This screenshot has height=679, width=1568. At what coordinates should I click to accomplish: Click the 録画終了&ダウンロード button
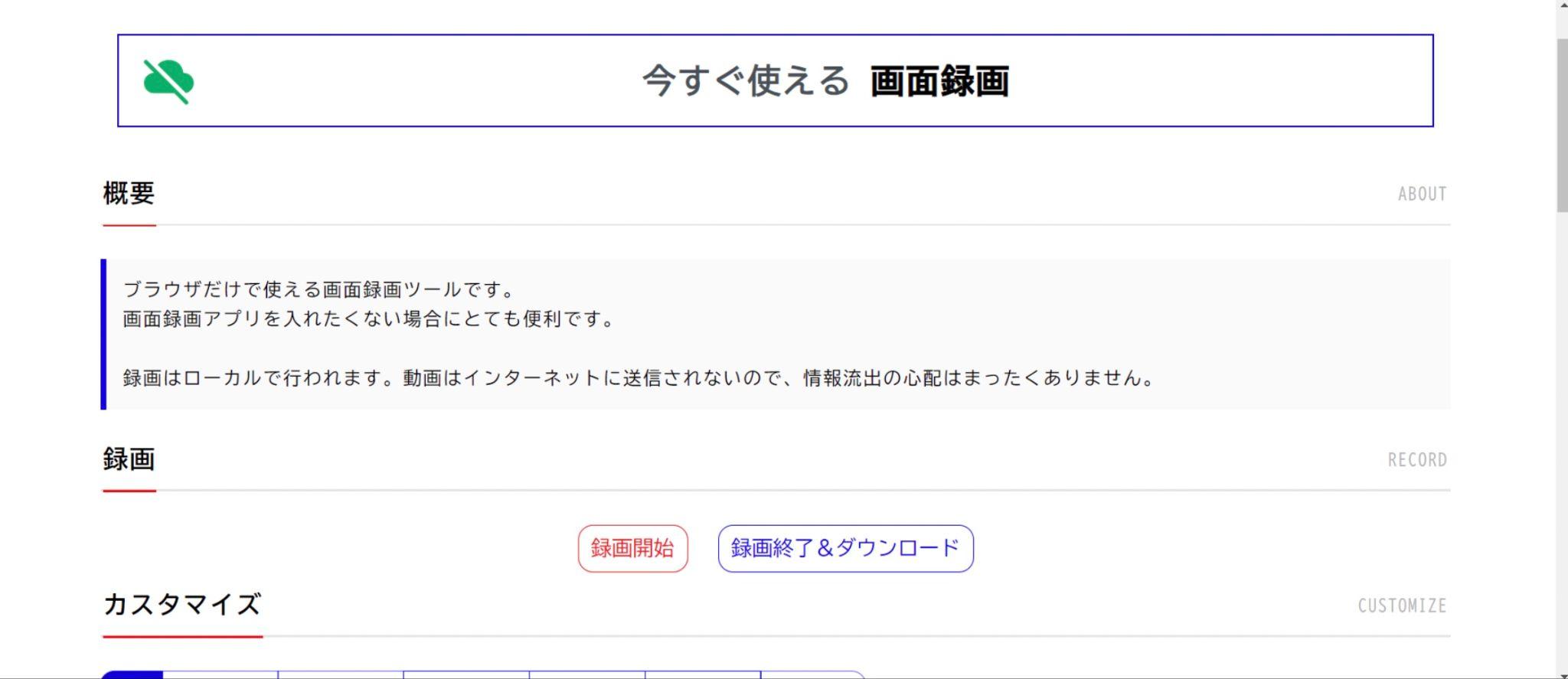click(845, 548)
